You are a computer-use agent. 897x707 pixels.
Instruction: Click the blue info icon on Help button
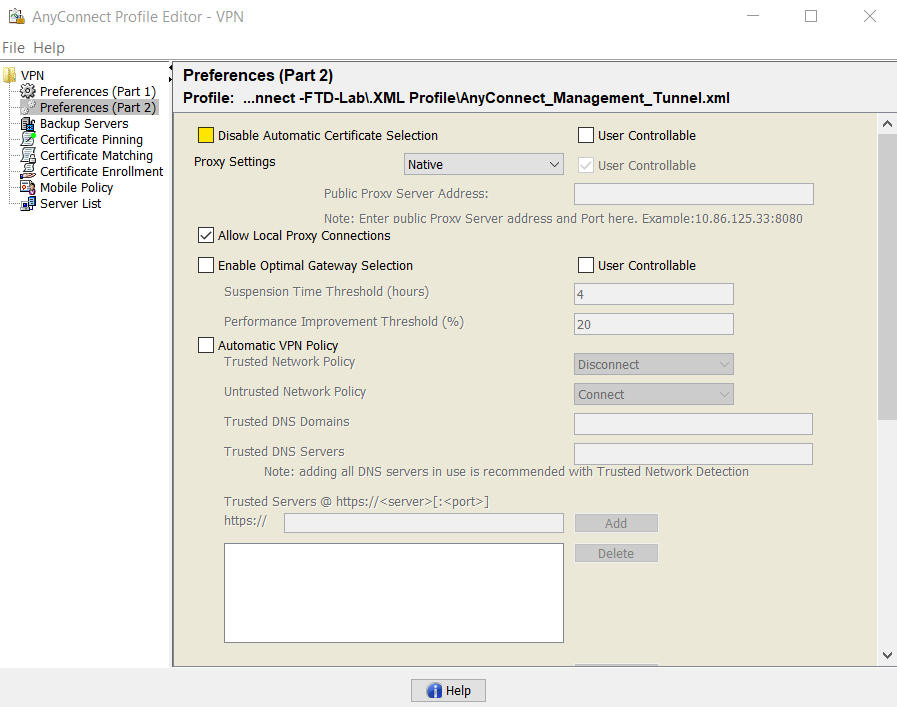click(434, 690)
